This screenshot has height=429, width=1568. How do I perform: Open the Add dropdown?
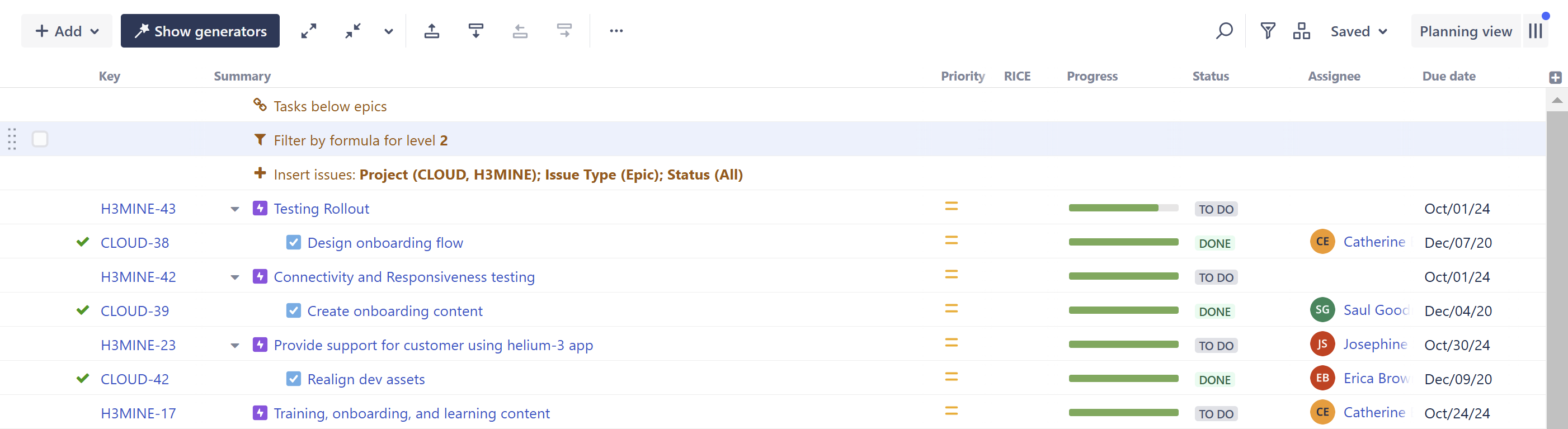click(x=67, y=31)
